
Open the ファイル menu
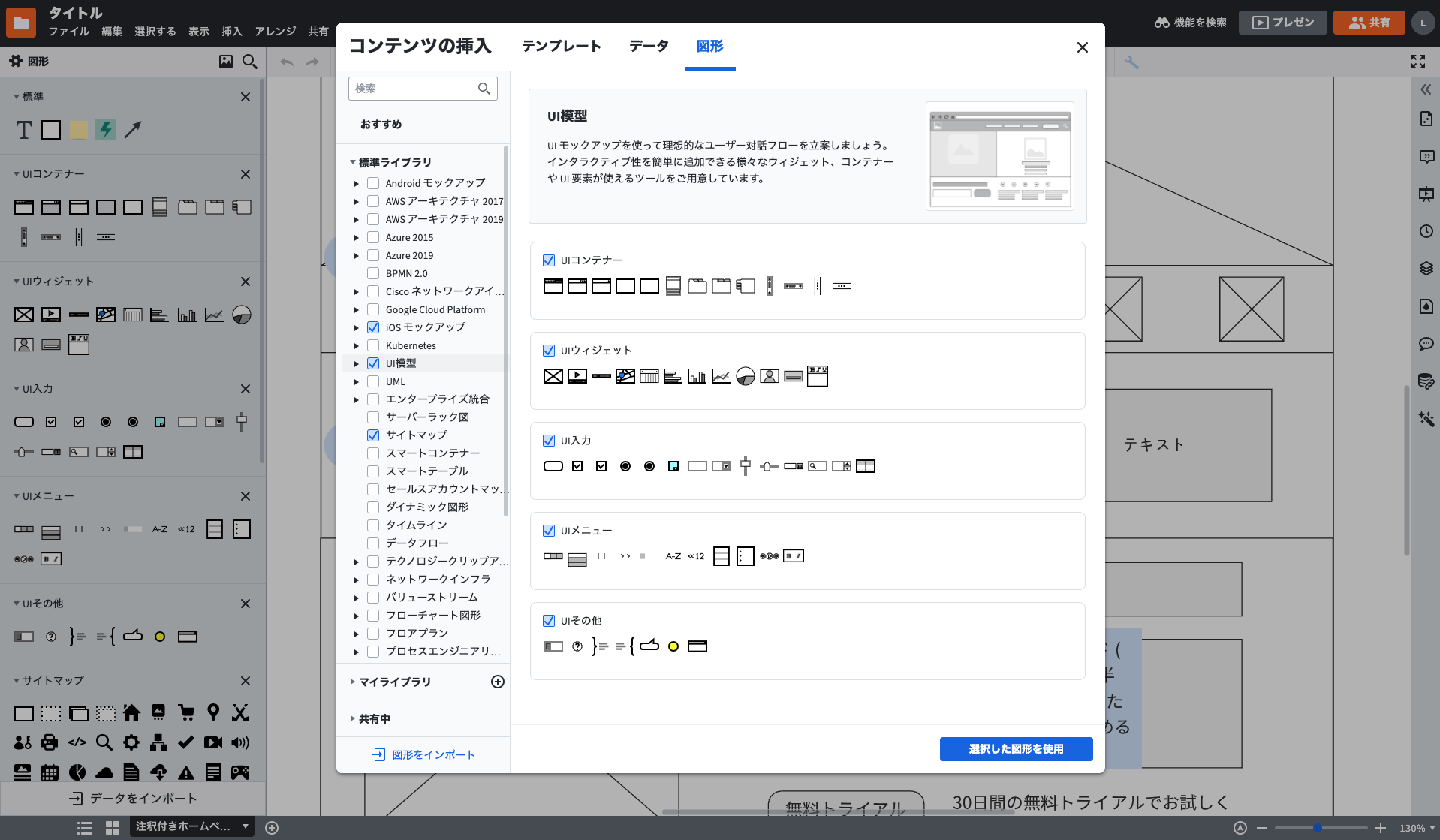(68, 32)
